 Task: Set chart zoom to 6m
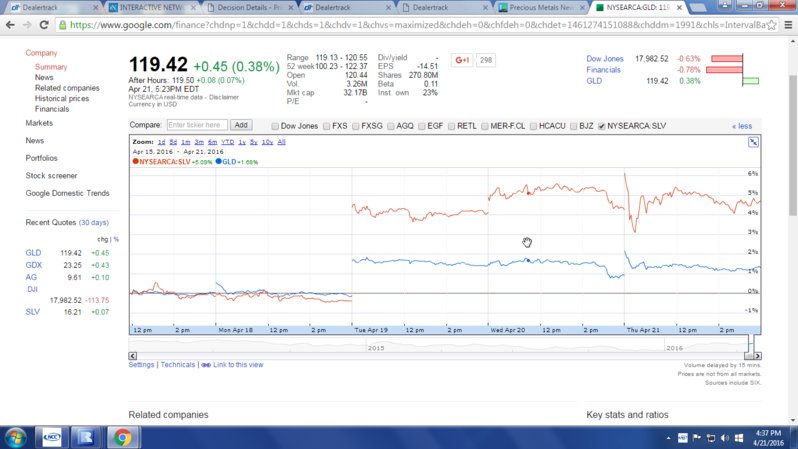212,142
